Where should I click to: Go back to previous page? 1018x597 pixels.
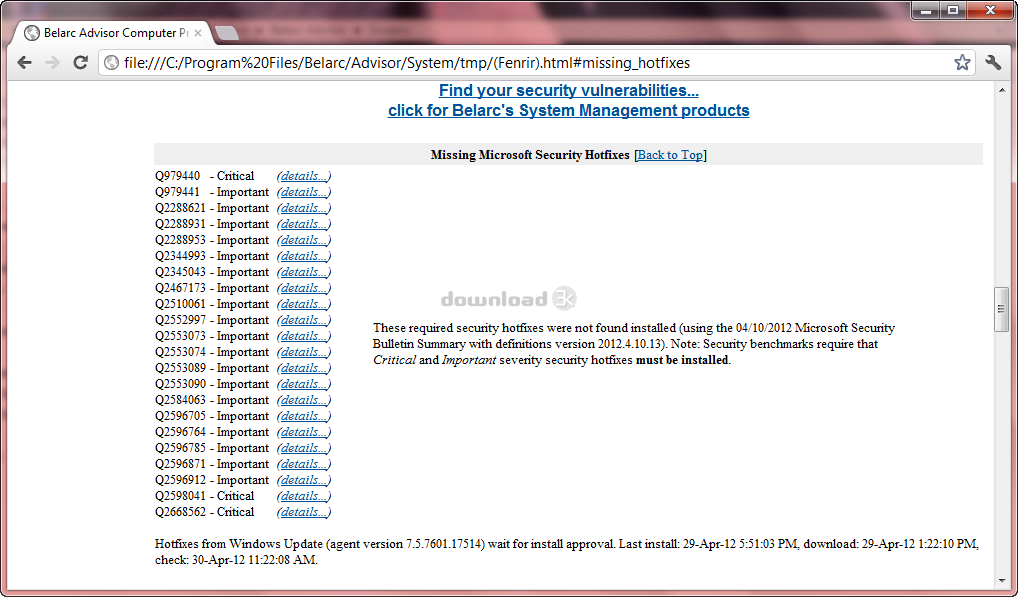(25, 62)
